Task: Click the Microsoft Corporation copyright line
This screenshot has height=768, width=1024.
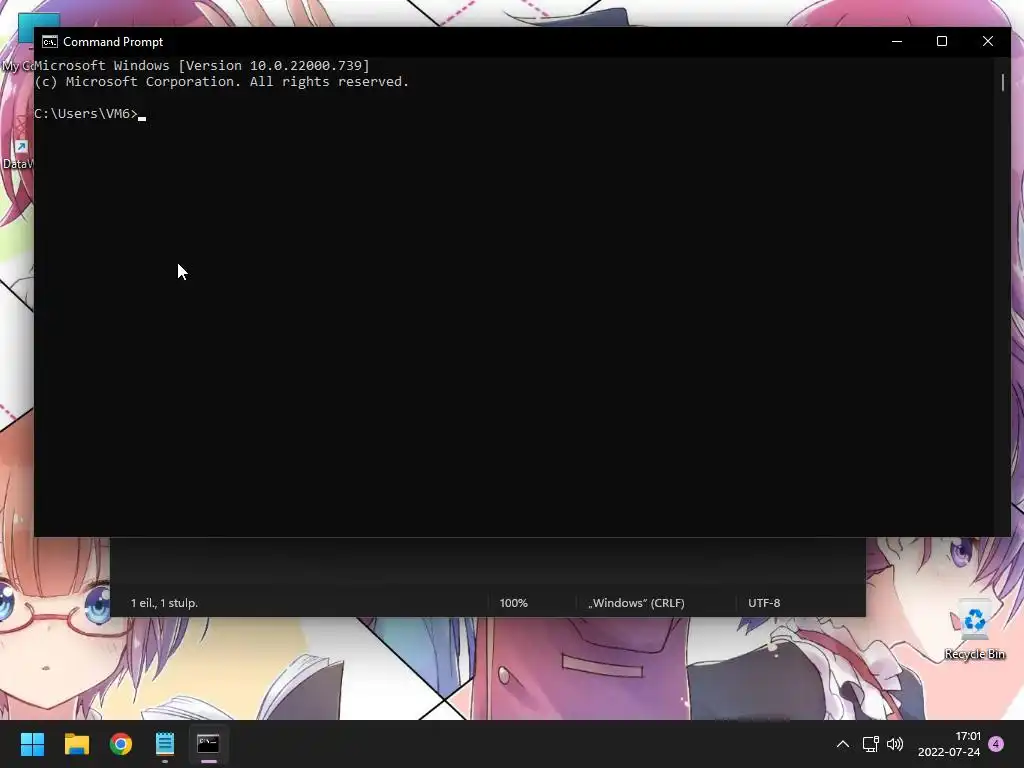Action: click(222, 82)
